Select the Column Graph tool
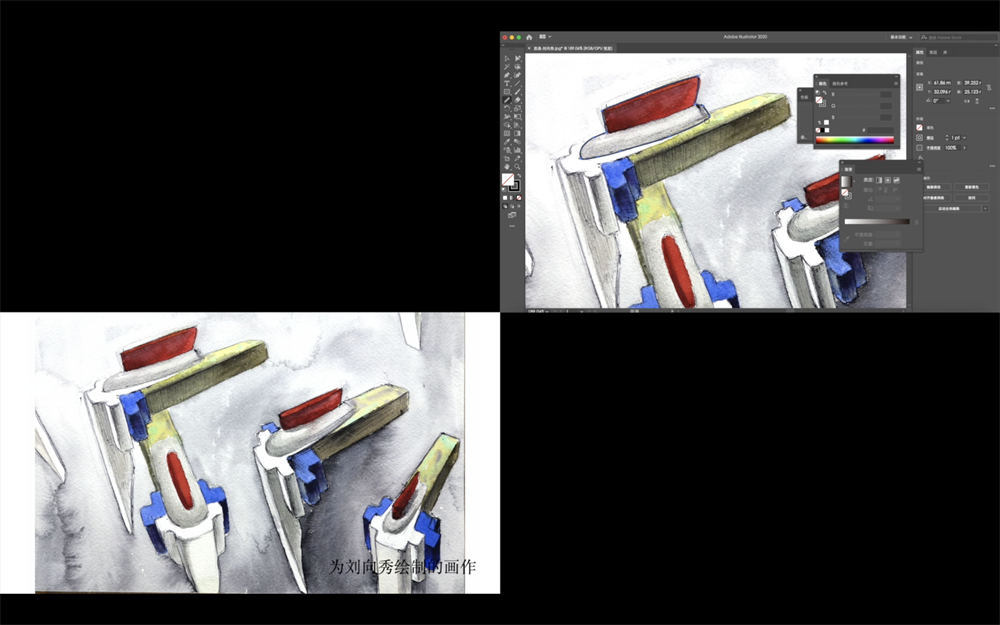 tap(517, 150)
